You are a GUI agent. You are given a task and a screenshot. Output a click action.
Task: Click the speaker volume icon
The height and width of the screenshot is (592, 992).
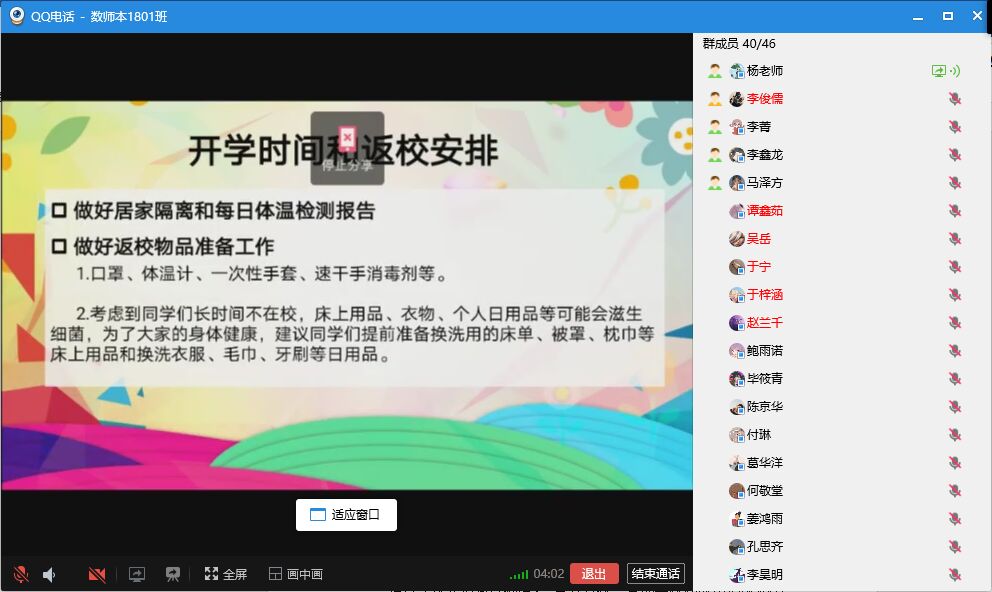pyautogui.click(x=49, y=574)
